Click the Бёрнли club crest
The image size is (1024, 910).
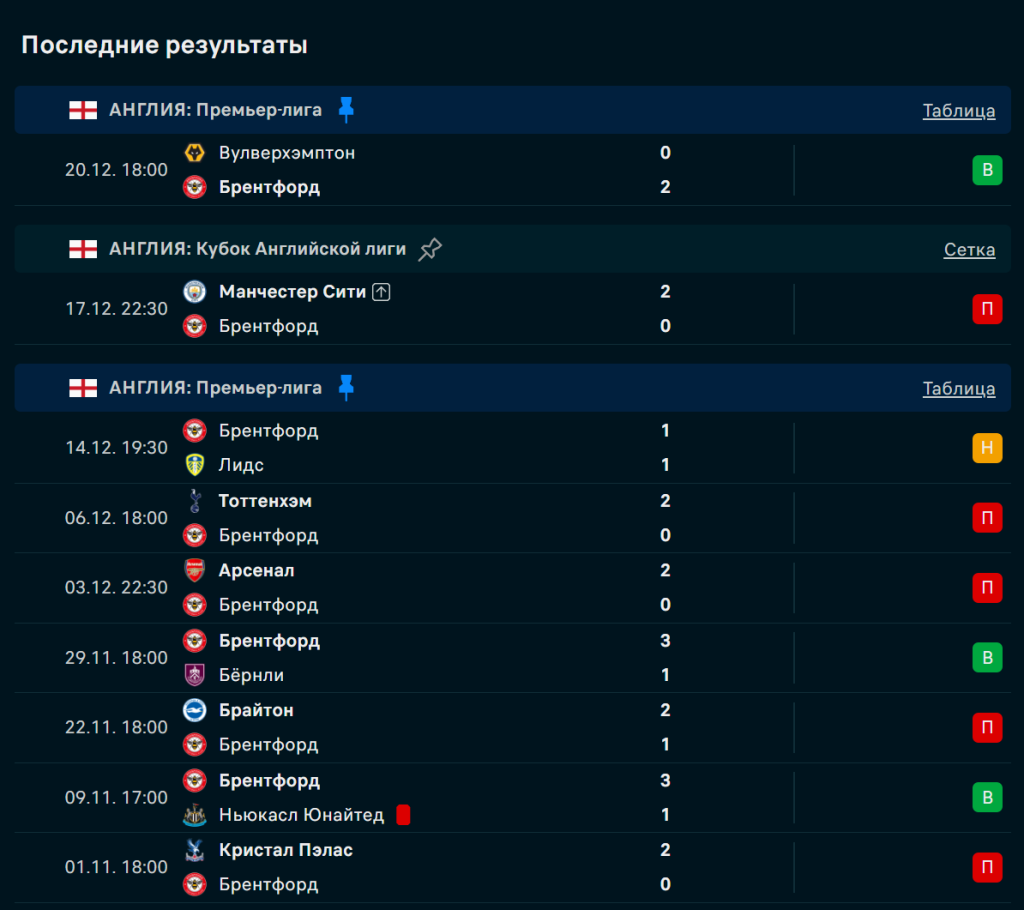coord(195,675)
